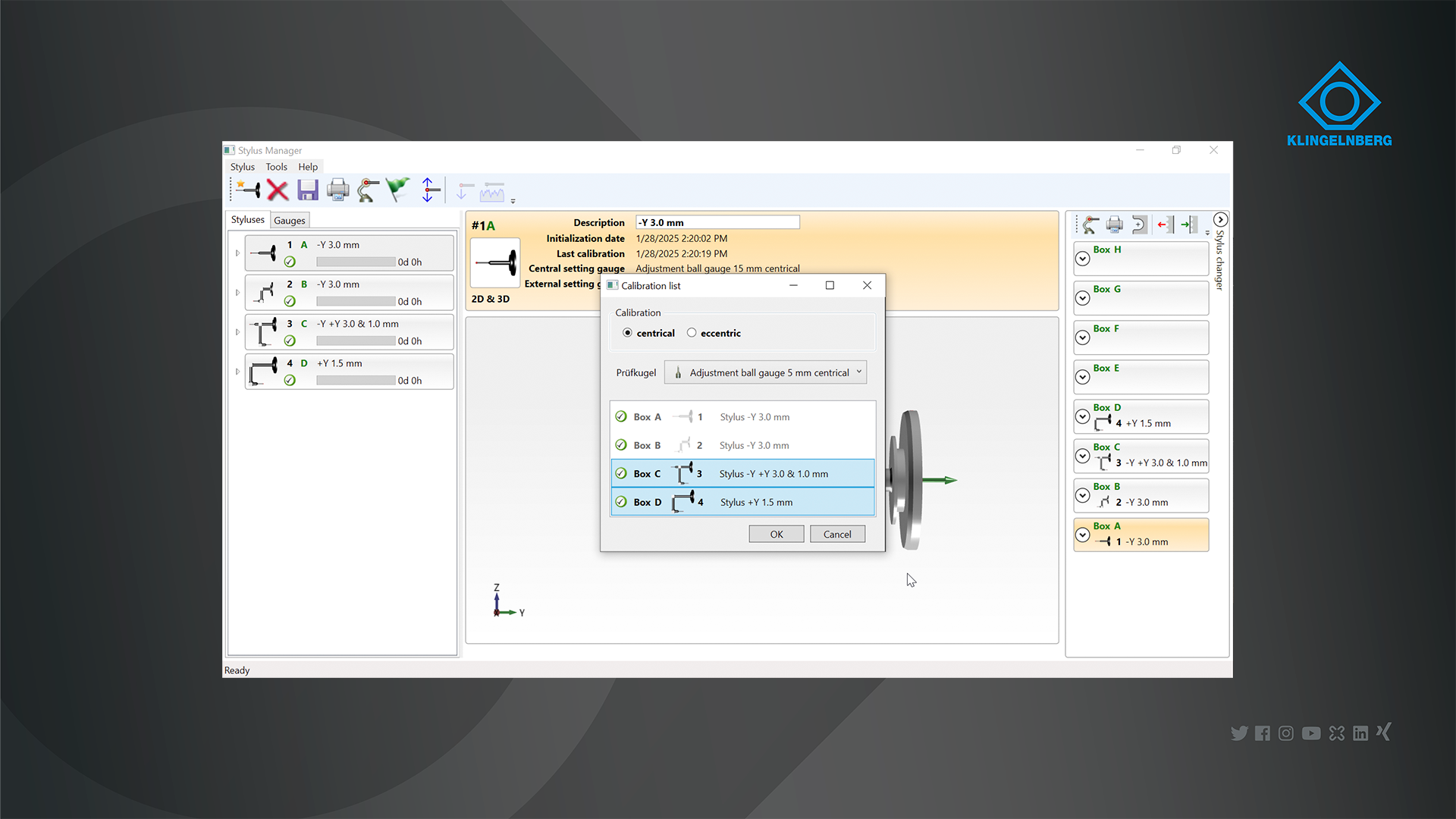
Task: Click the stylus 3 C thumbnail in list
Action: coord(263,331)
